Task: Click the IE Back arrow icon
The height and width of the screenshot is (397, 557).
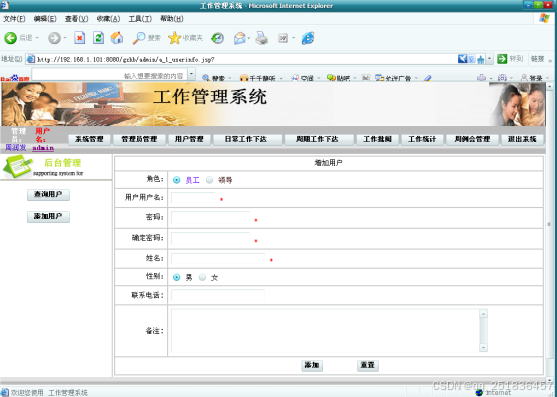Action: (10, 38)
